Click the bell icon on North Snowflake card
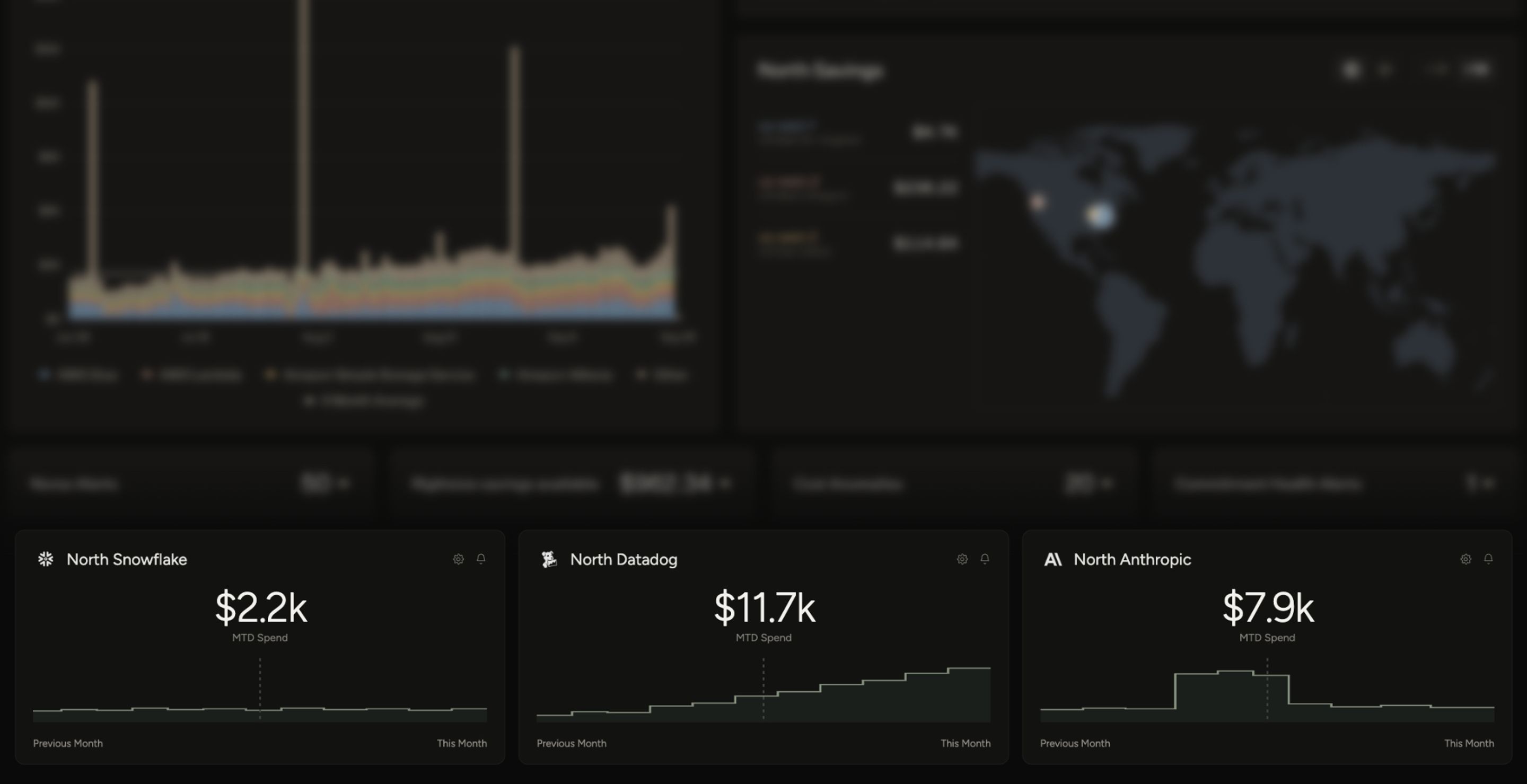This screenshot has height=784, width=1527. [x=481, y=559]
